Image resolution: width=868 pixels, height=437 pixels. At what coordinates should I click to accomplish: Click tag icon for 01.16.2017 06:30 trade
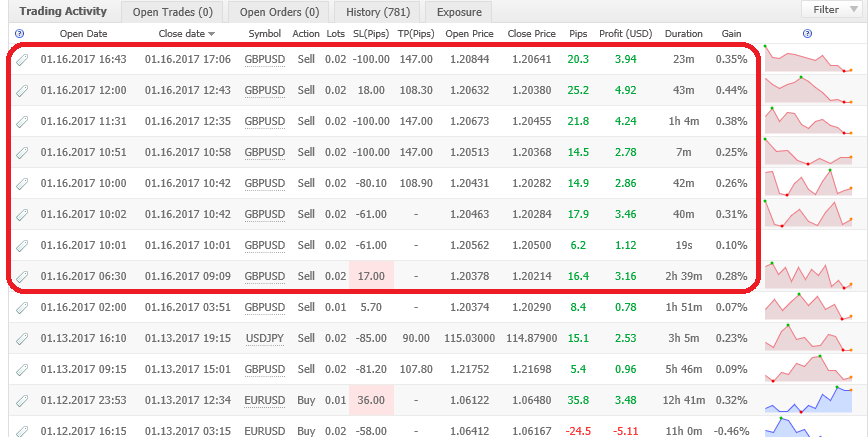pyautogui.click(x=22, y=276)
